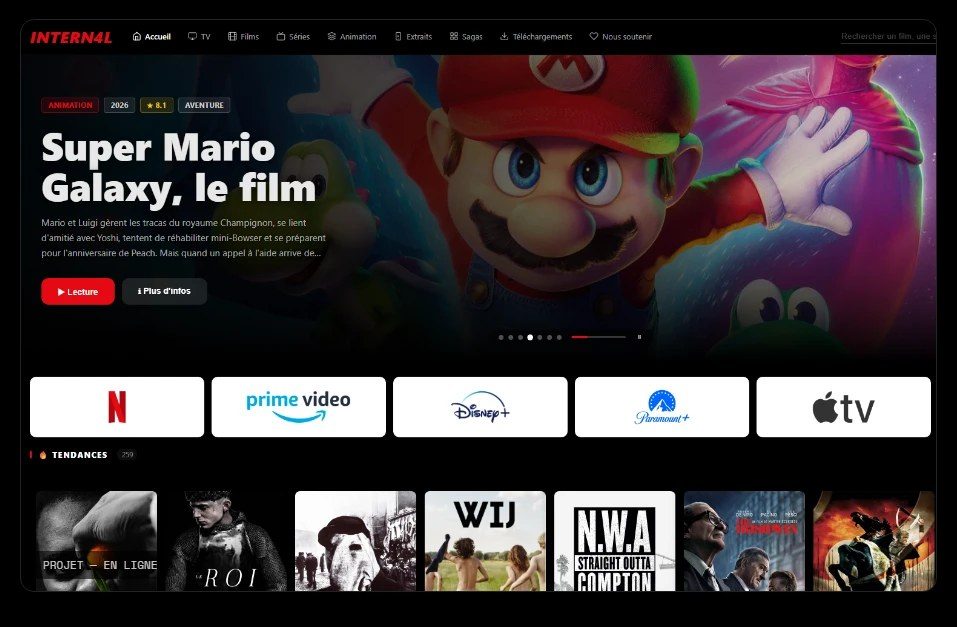
Task: Select the seventh carousel slide dot
Action: coord(559,337)
